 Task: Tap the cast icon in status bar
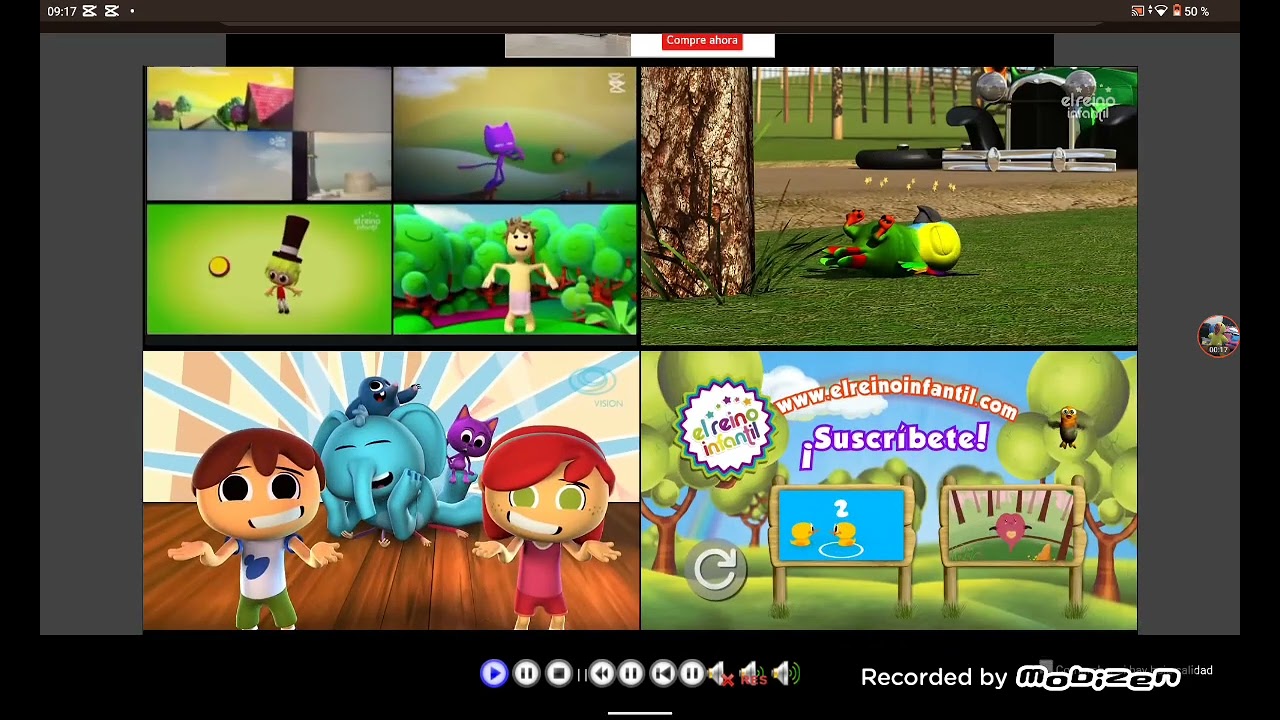(x=1138, y=11)
